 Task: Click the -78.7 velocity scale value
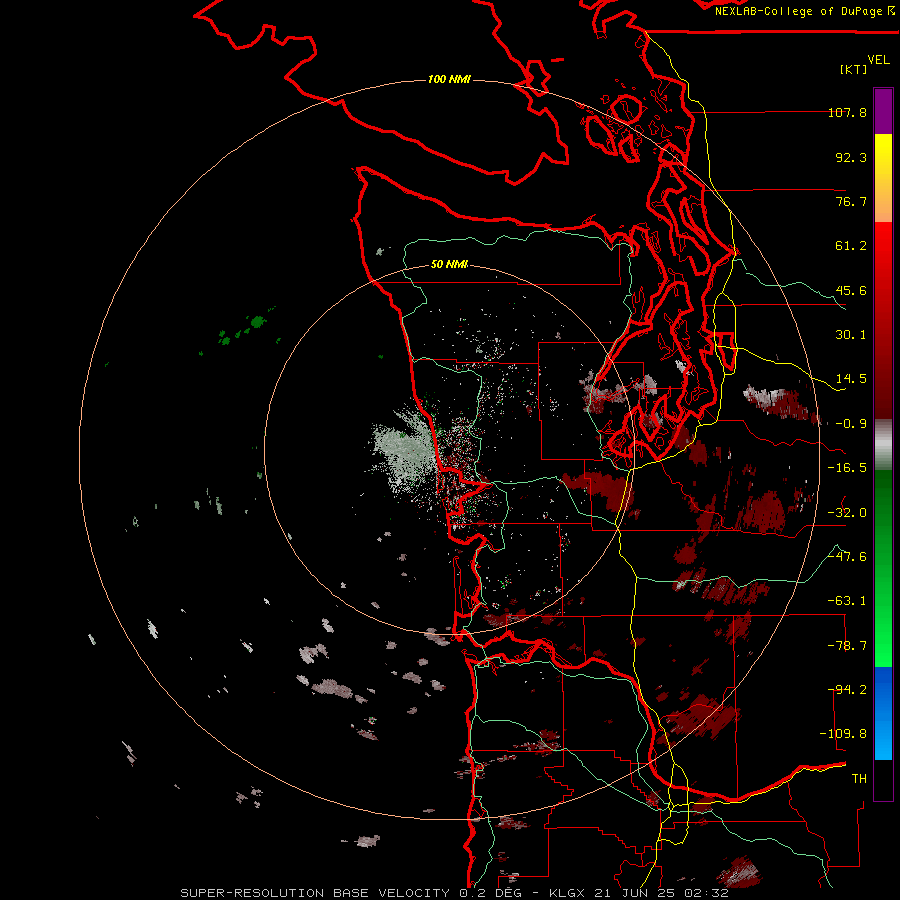[x=847, y=646]
